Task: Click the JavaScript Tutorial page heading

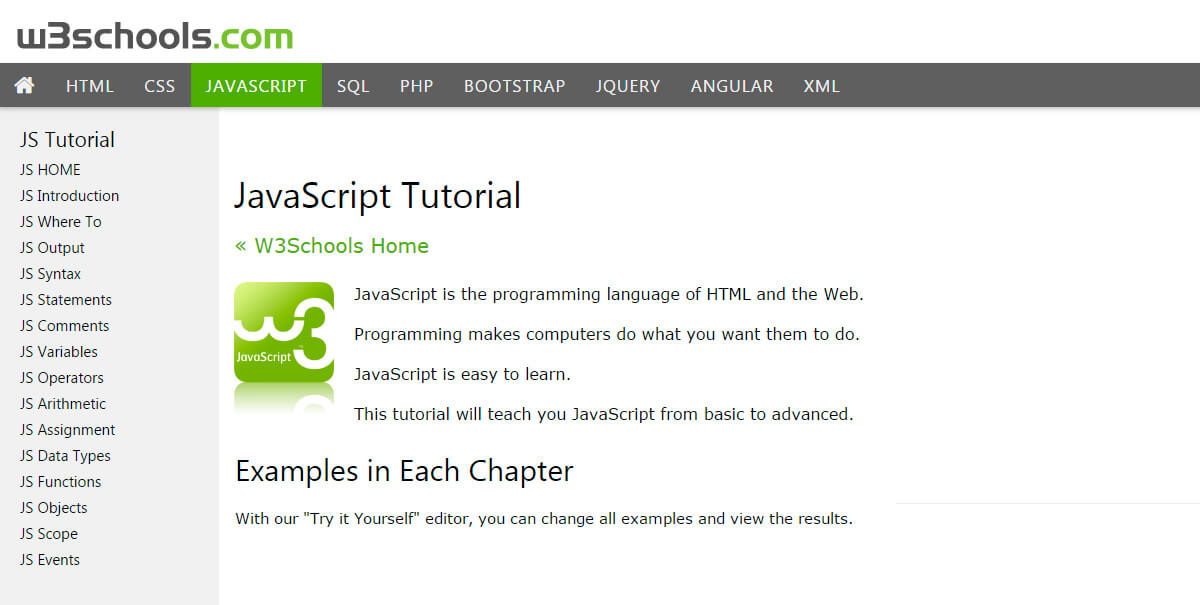Action: click(x=378, y=195)
